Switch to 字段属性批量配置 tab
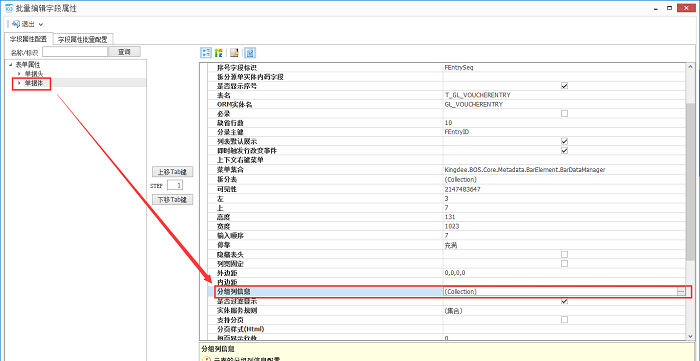700x361 pixels. tap(83, 39)
